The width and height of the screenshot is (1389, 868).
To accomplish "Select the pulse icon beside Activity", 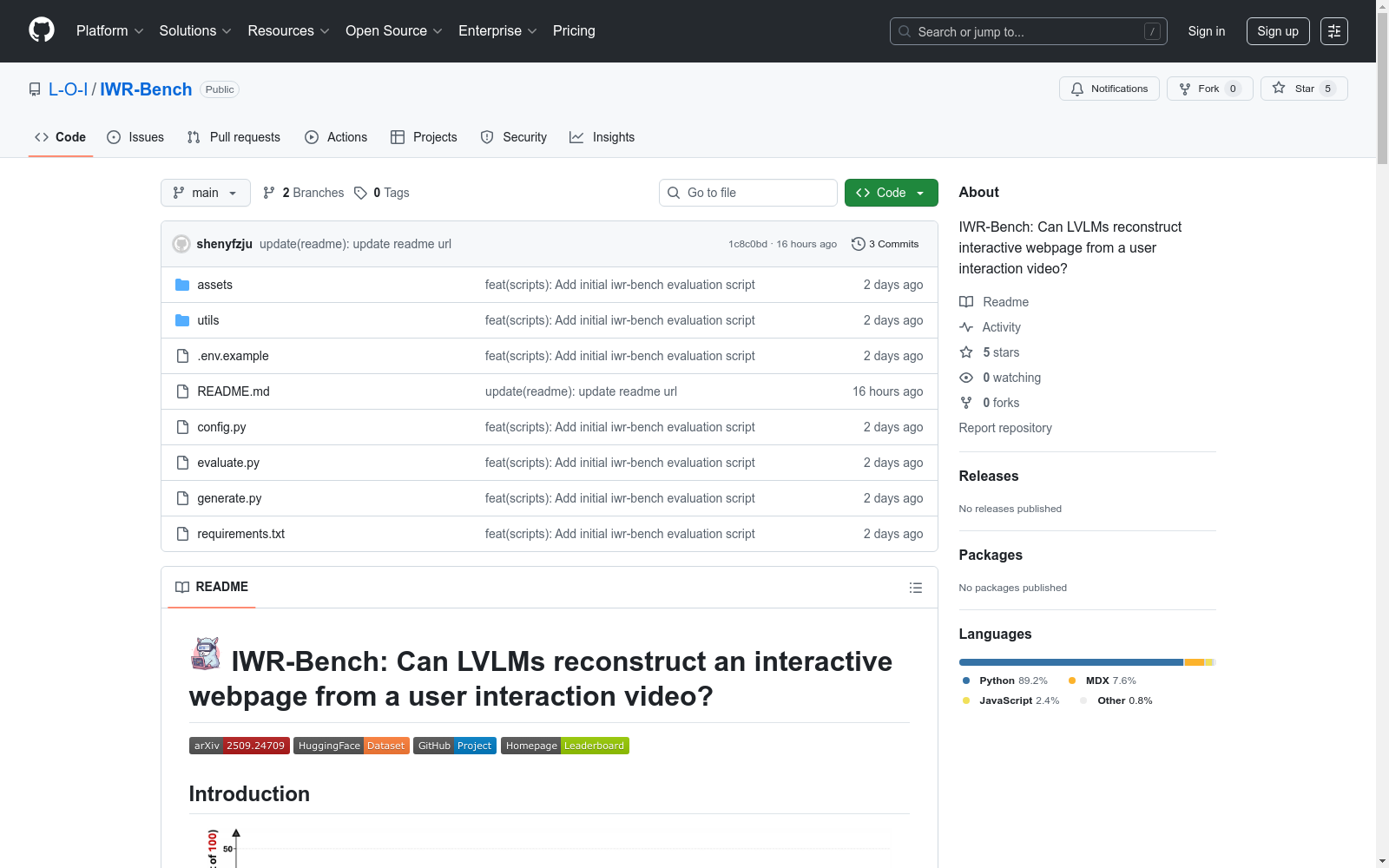I will [x=966, y=327].
